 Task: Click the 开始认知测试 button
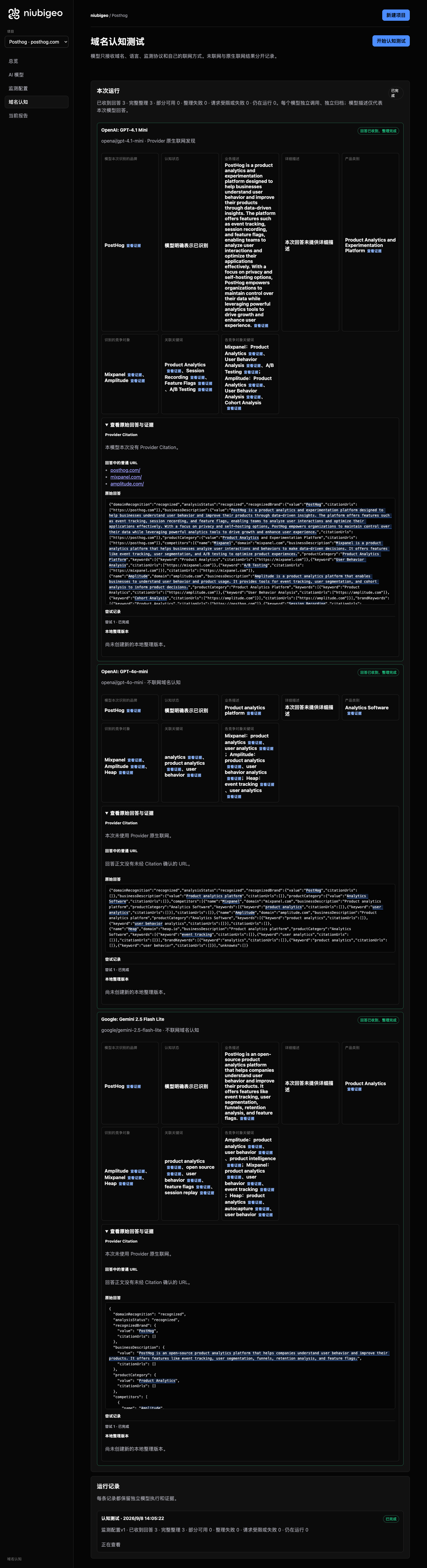391,41
